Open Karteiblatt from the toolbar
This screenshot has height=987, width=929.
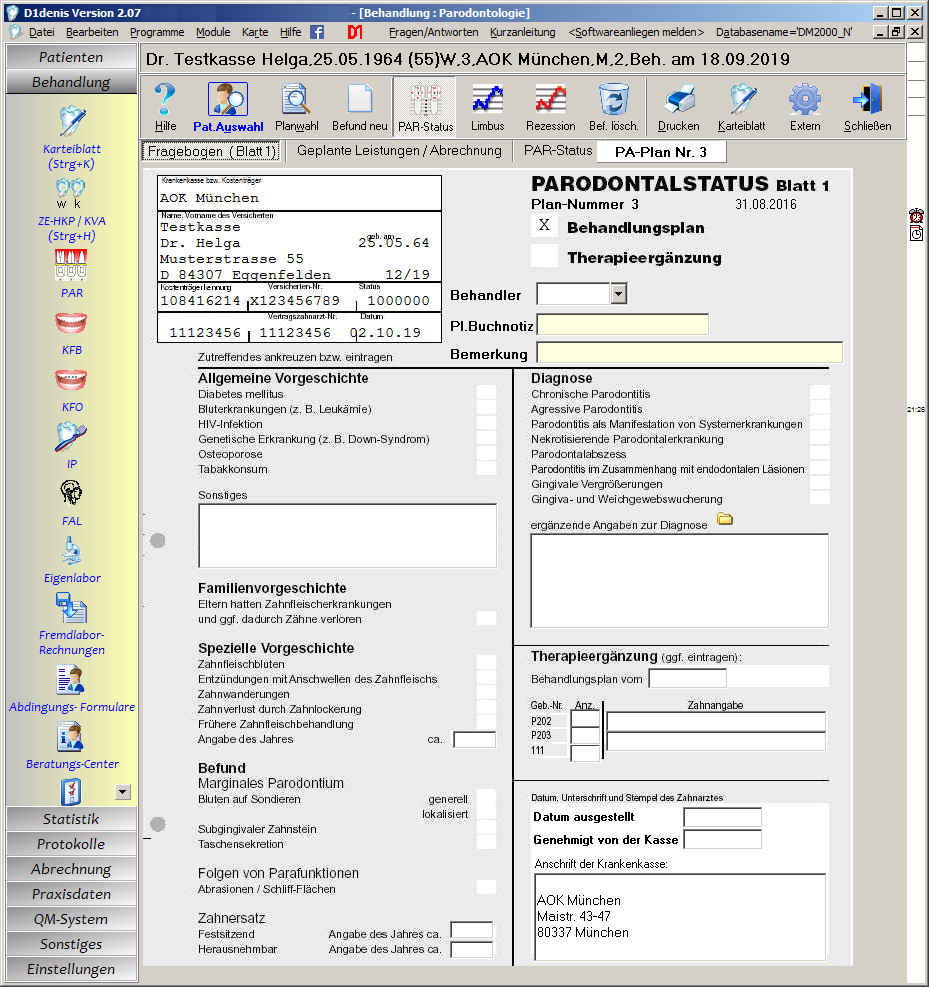tap(741, 107)
